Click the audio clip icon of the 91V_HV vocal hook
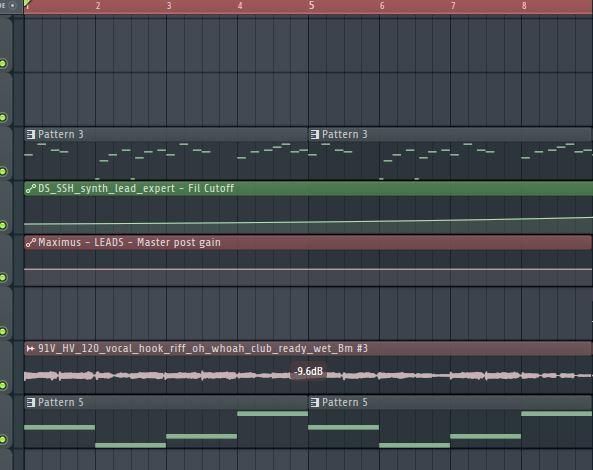The image size is (593, 470). point(31,348)
